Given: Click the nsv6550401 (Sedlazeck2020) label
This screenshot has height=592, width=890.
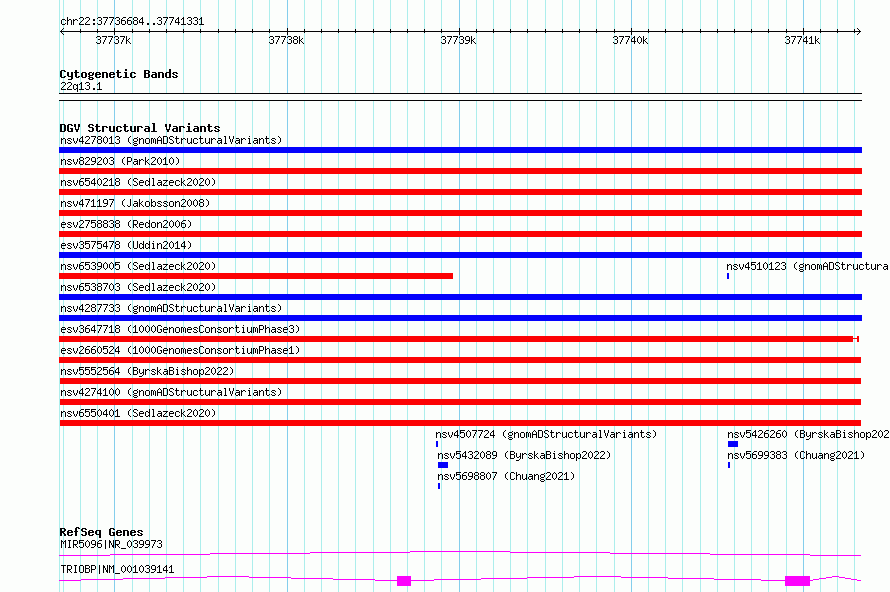Looking at the screenshot, I should pyautogui.click(x=138, y=413).
